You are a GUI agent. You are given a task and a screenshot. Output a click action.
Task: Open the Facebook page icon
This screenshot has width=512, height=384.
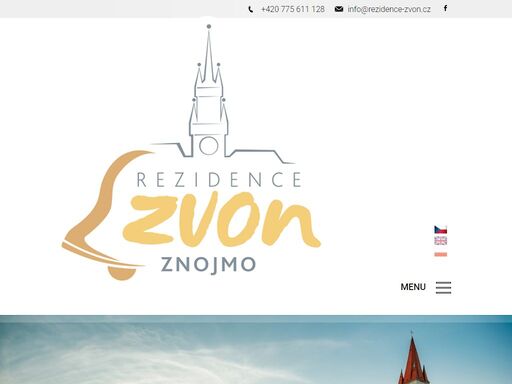point(445,9)
